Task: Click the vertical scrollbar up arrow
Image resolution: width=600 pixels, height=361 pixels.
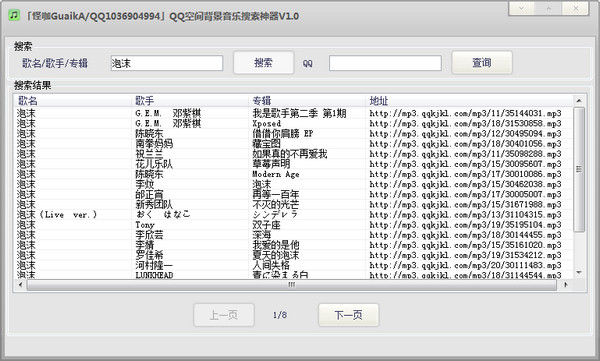Action: 579,101
